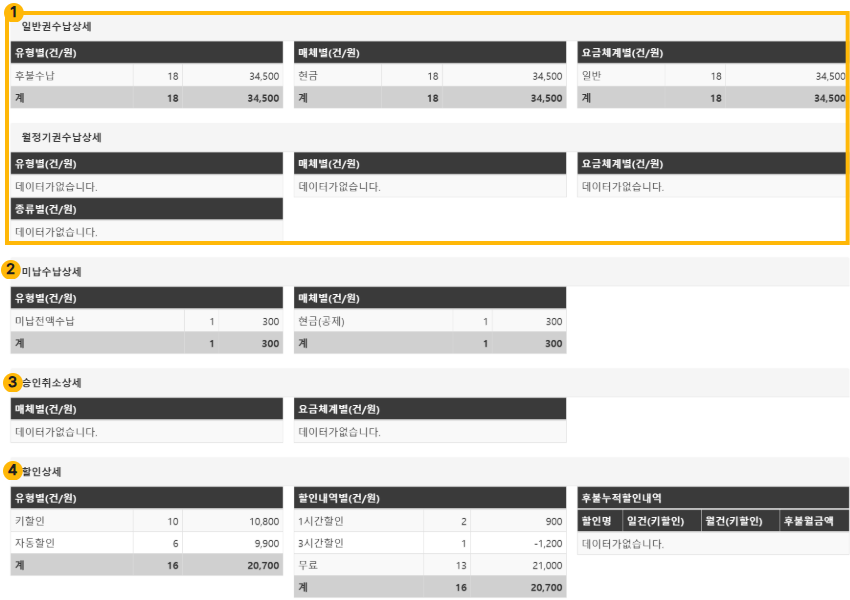Click the 300 amount in 미납전액수납 row
Viewport: 850px width, 600px height.
(x=271, y=321)
